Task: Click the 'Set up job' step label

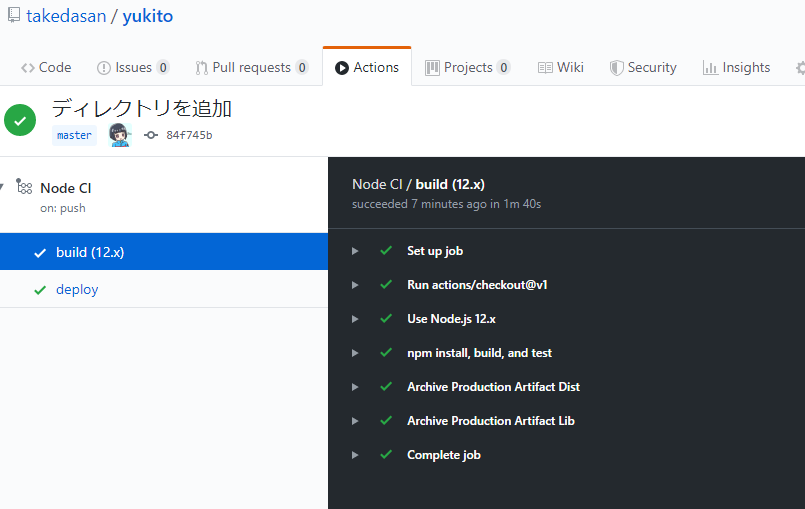Action: pyautogui.click(x=435, y=251)
